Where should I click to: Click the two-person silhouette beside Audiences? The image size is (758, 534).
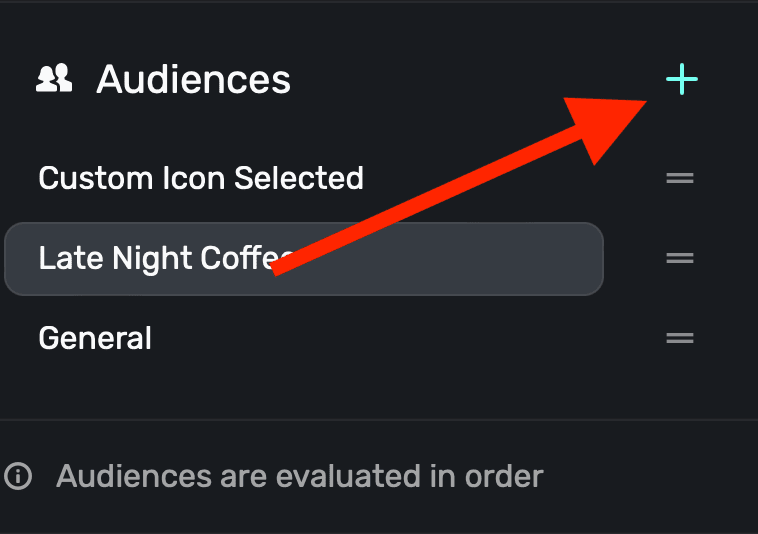54,78
